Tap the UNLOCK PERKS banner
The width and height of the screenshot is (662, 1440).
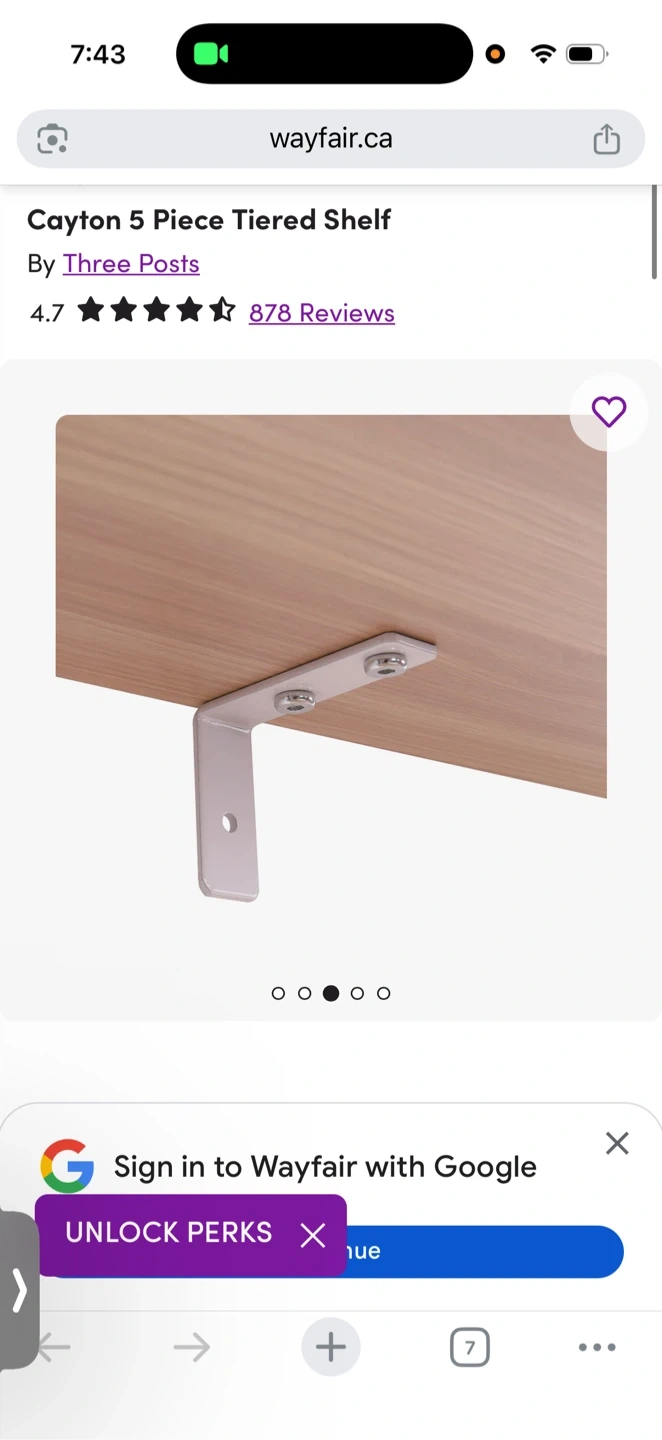tap(169, 1232)
